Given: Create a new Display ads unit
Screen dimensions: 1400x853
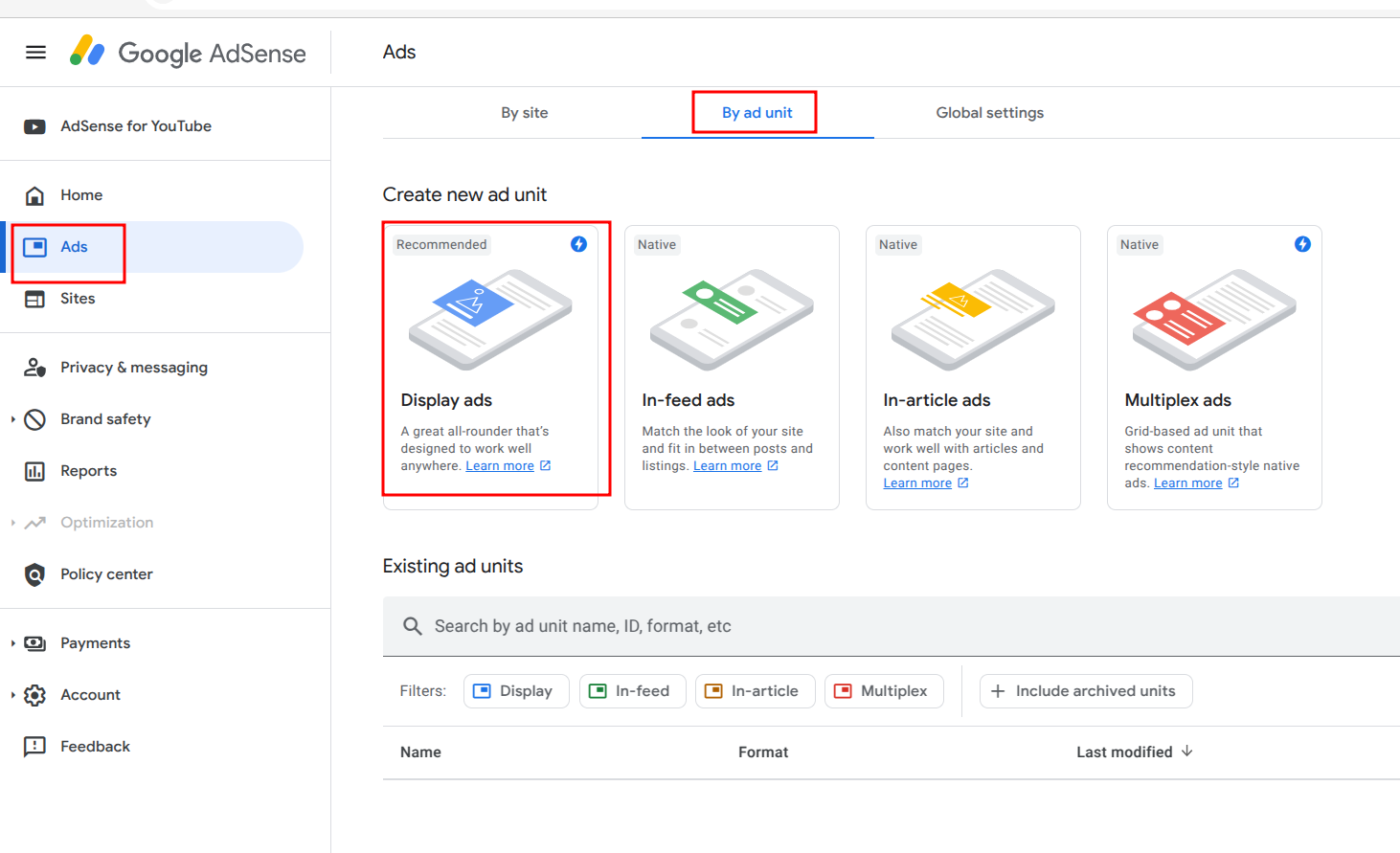Looking at the screenshot, I should 490,368.
